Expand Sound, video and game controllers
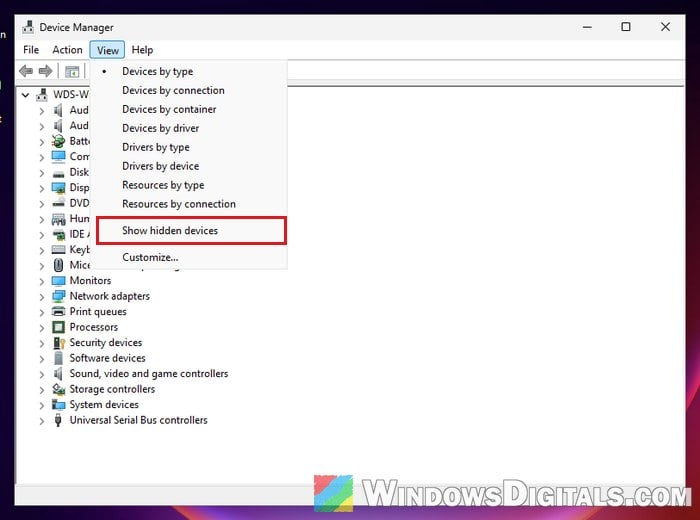The width and height of the screenshot is (700, 520). (42, 374)
